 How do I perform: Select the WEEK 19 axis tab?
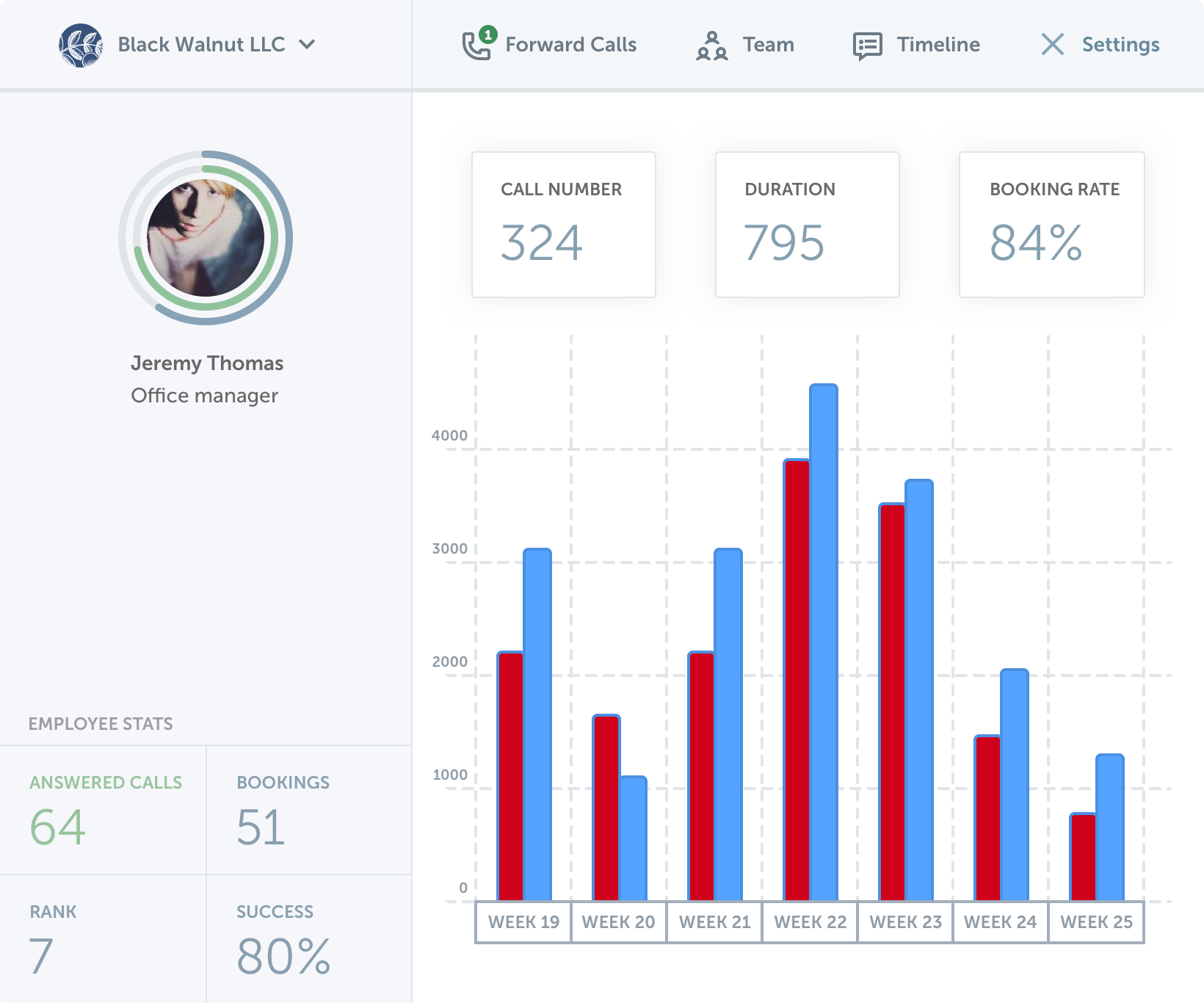(x=523, y=922)
